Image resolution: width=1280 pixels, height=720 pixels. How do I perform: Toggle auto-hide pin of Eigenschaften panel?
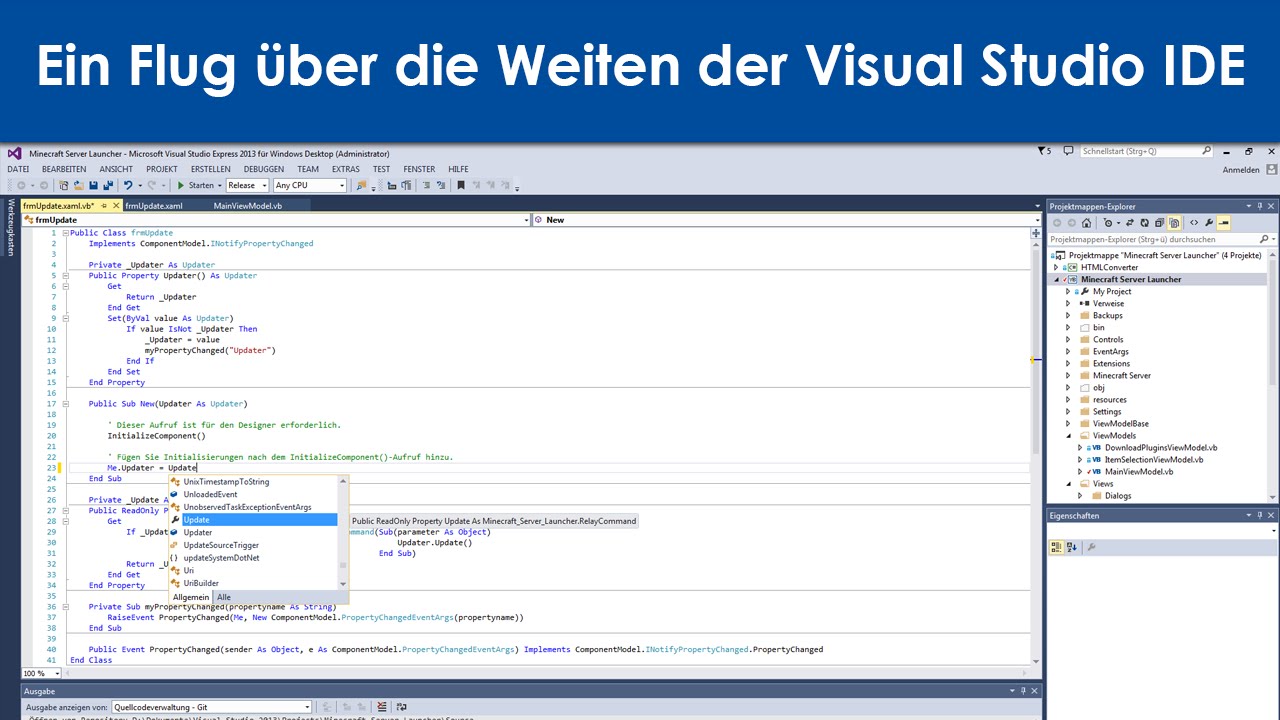point(1260,515)
